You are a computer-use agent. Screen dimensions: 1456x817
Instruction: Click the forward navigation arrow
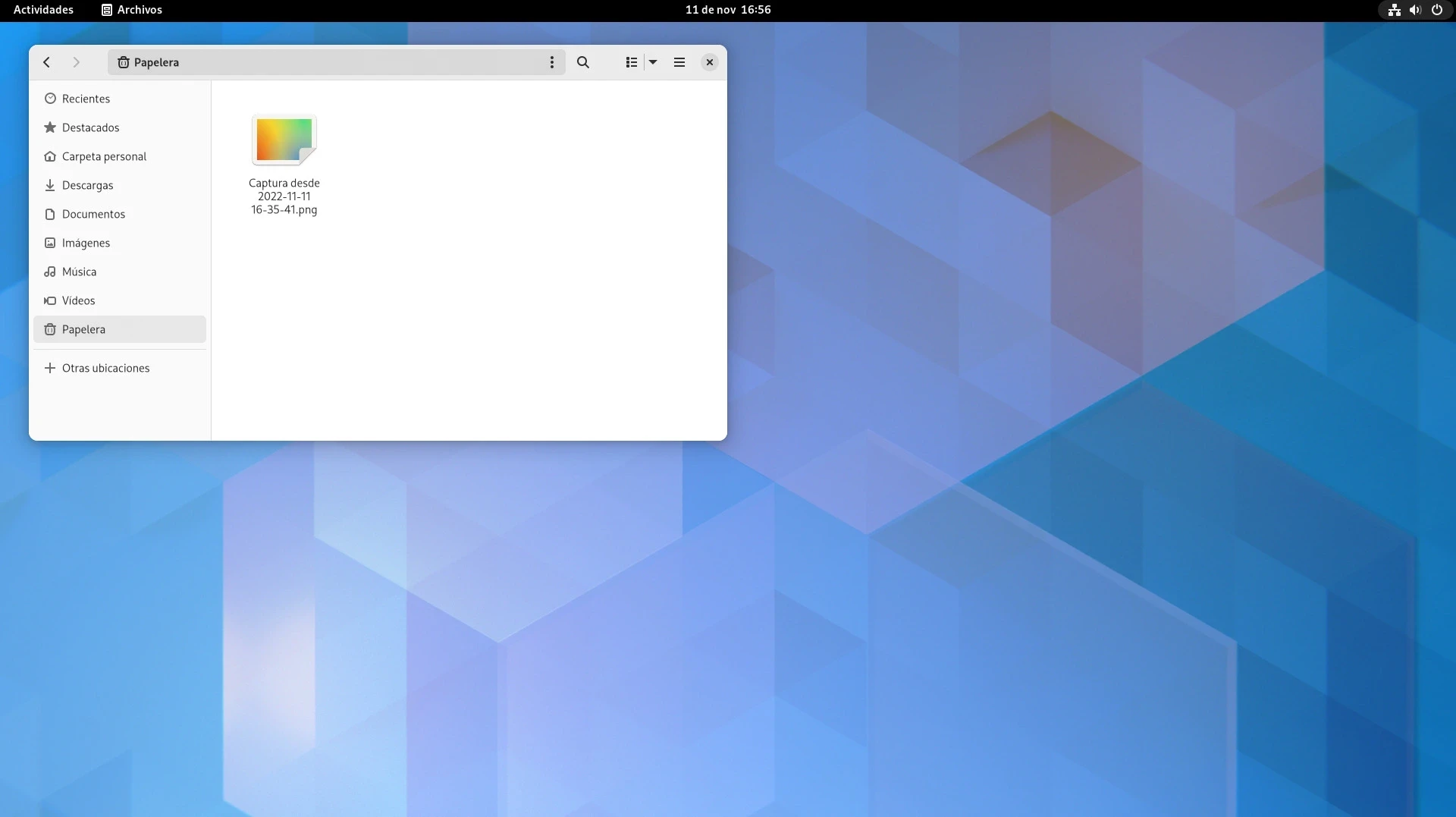click(x=76, y=62)
